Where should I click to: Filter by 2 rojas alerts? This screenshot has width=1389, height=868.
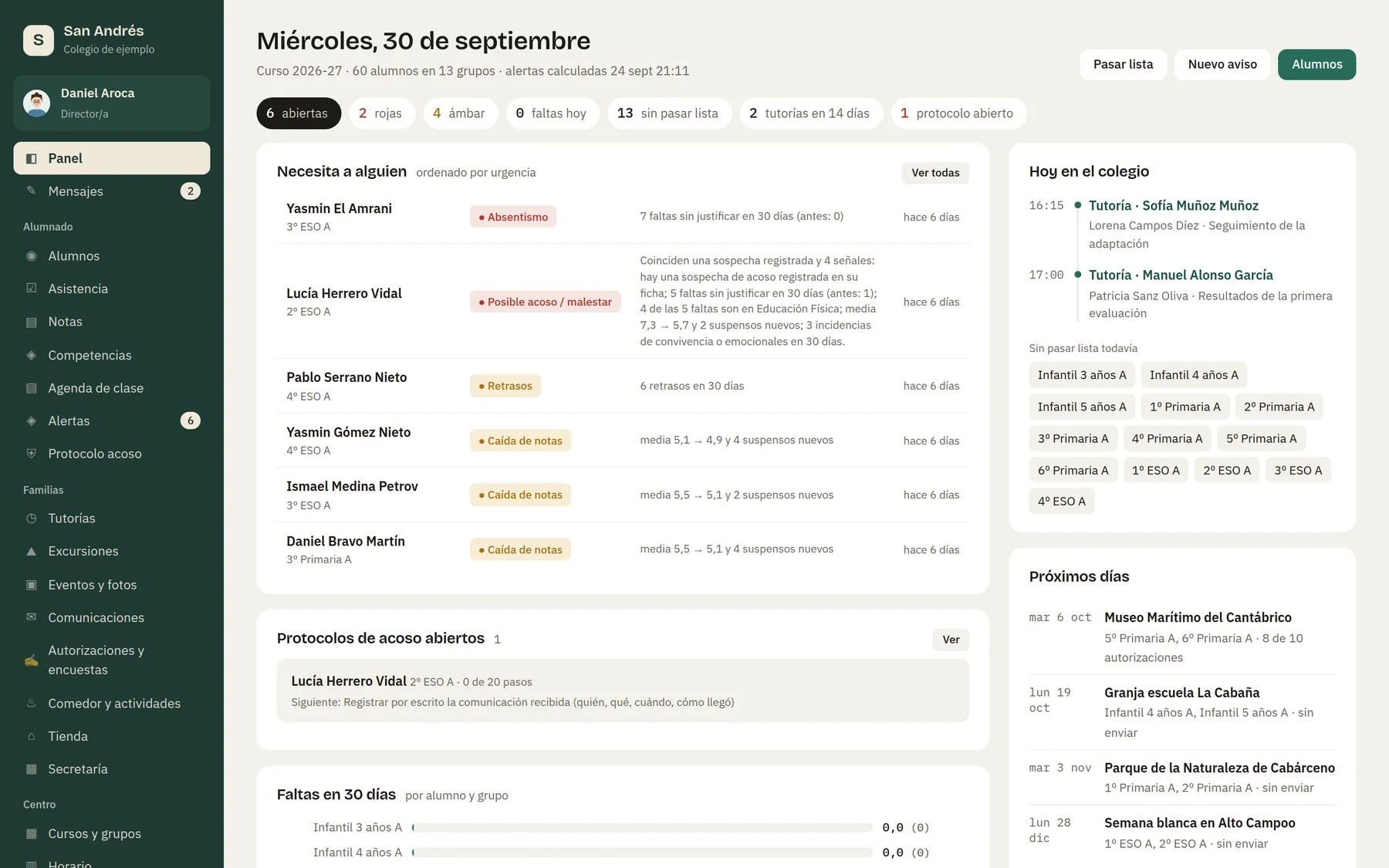[x=381, y=113]
